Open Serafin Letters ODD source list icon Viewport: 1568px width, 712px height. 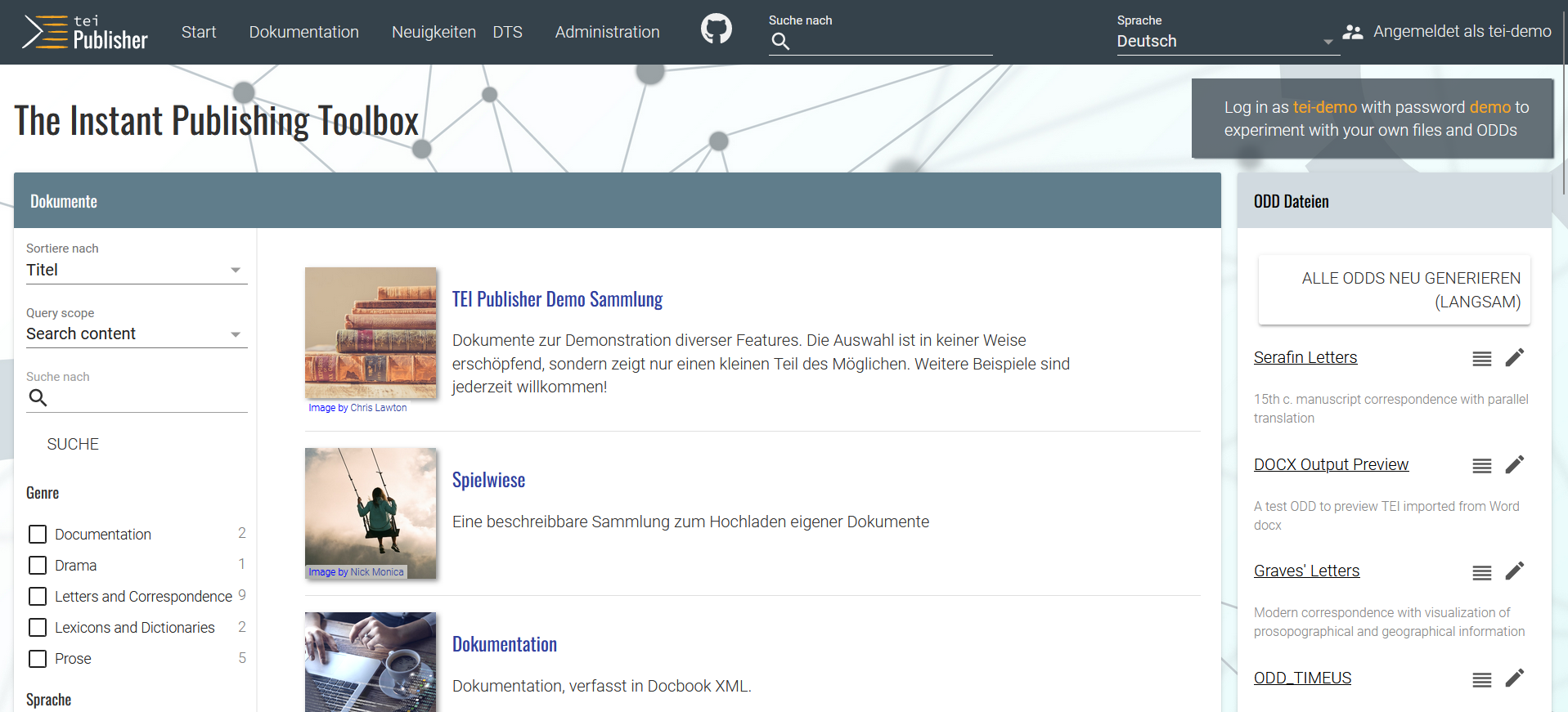coord(1481,358)
